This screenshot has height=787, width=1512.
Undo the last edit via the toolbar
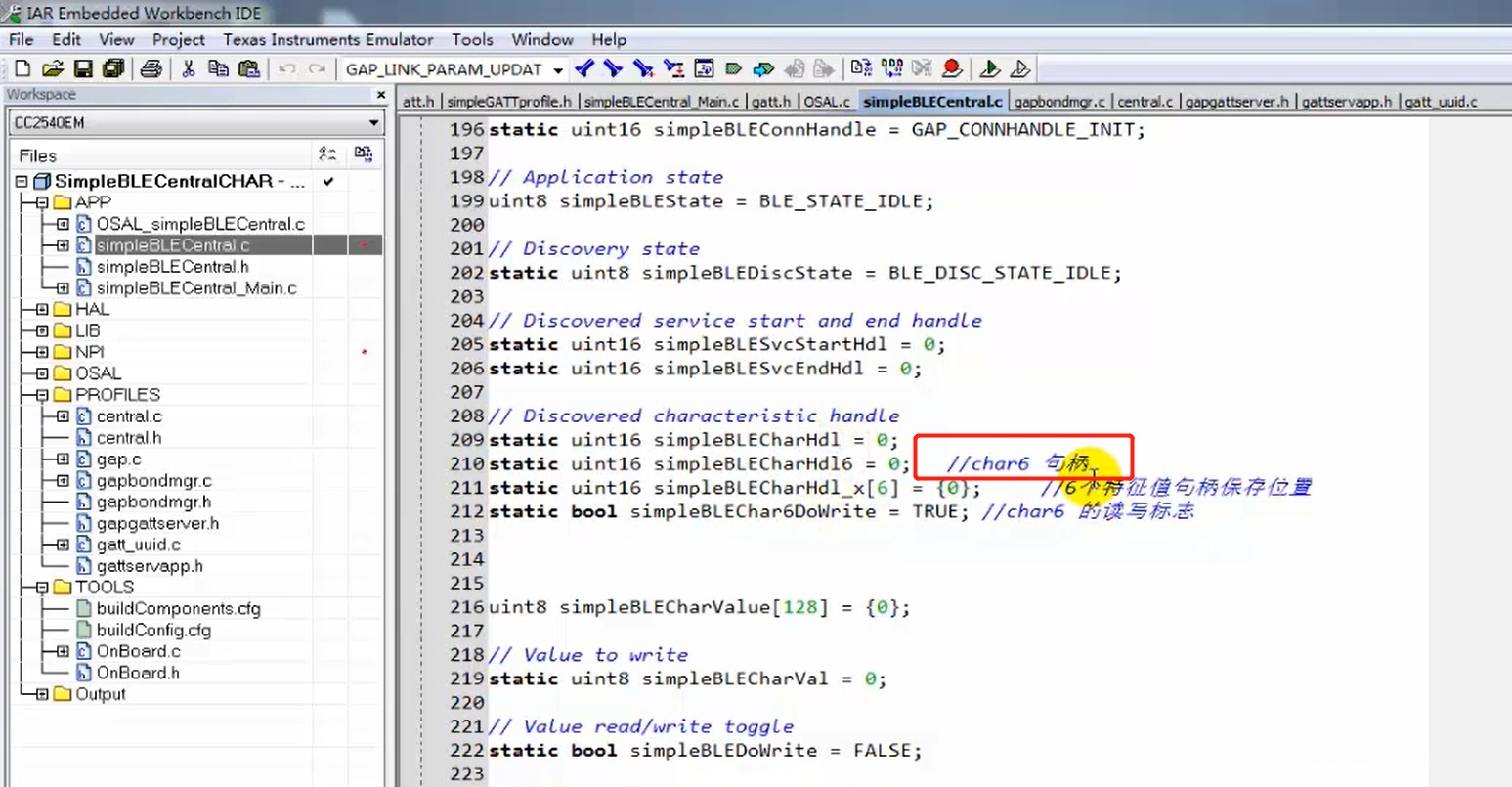[x=287, y=68]
